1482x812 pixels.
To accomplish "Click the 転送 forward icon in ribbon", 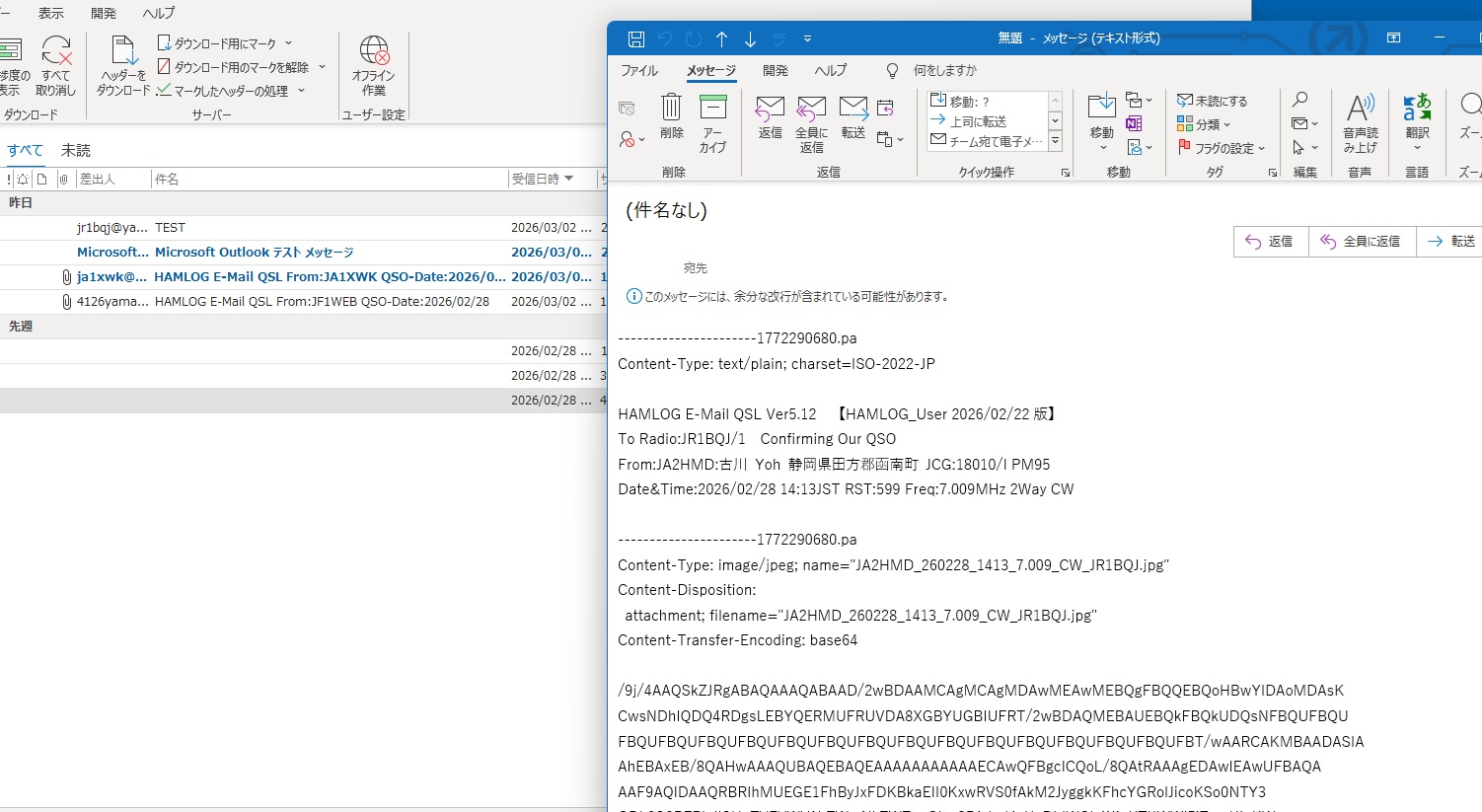I will tap(852, 109).
